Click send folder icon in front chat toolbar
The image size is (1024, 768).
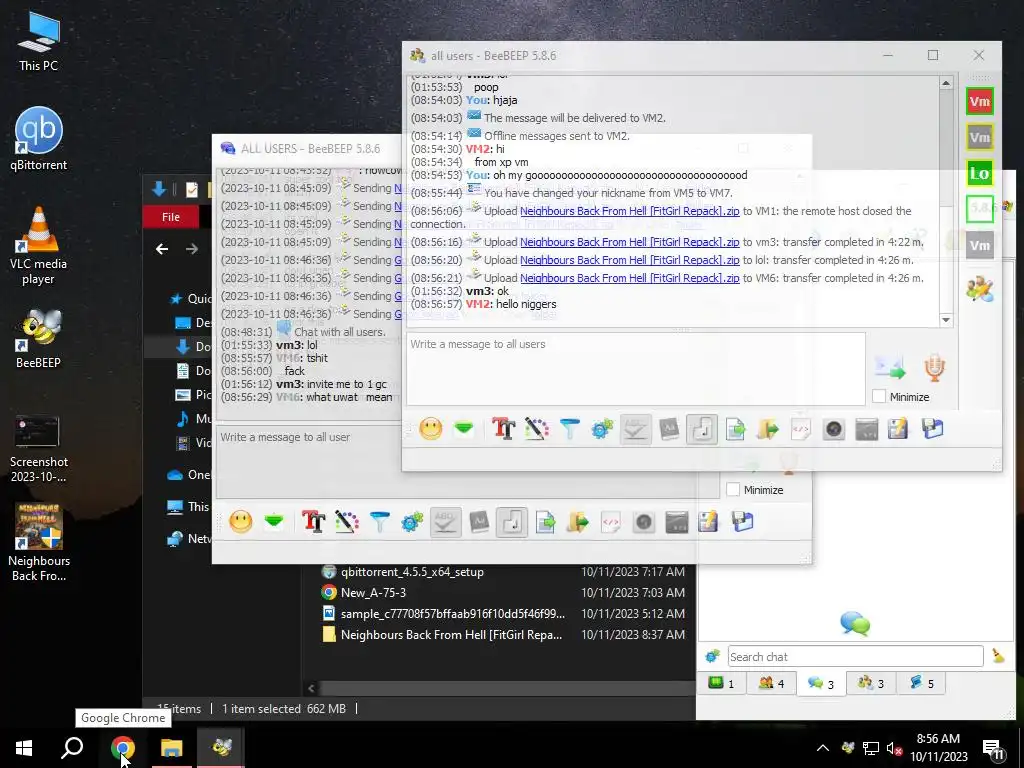click(x=768, y=429)
